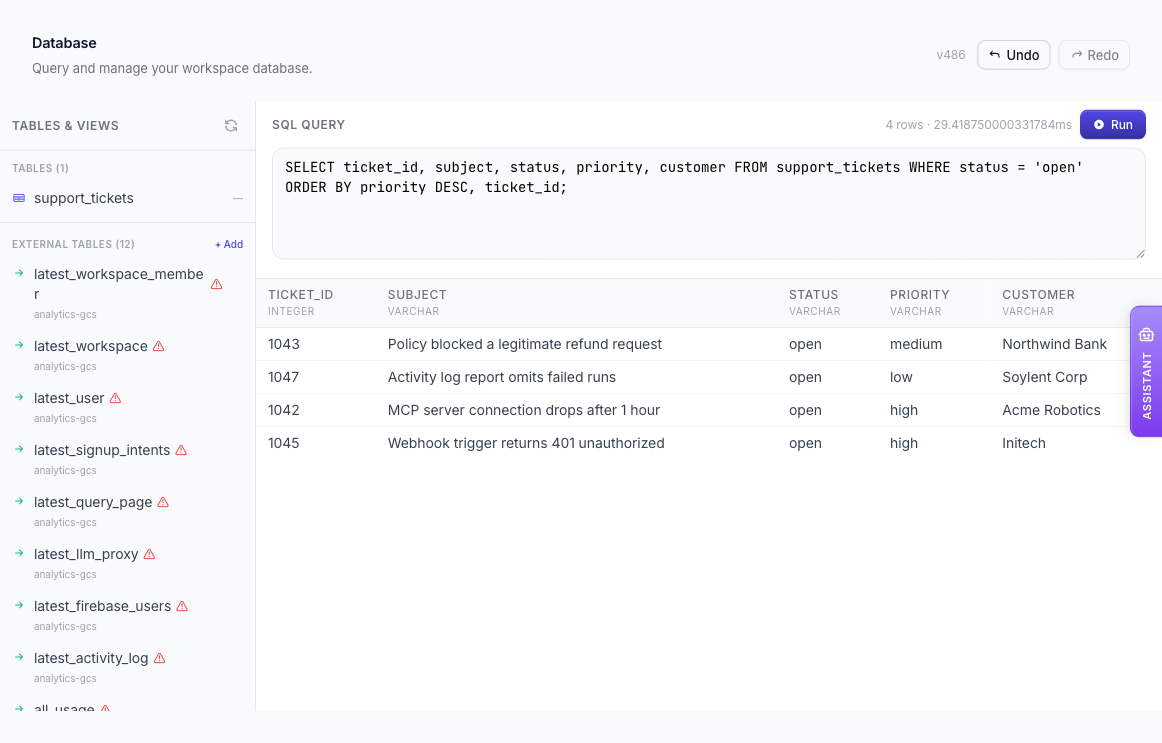Image resolution: width=1162 pixels, height=743 pixels.
Task: Click 'Webhook trigger returns 401 unauthorized'
Action: click(526, 443)
